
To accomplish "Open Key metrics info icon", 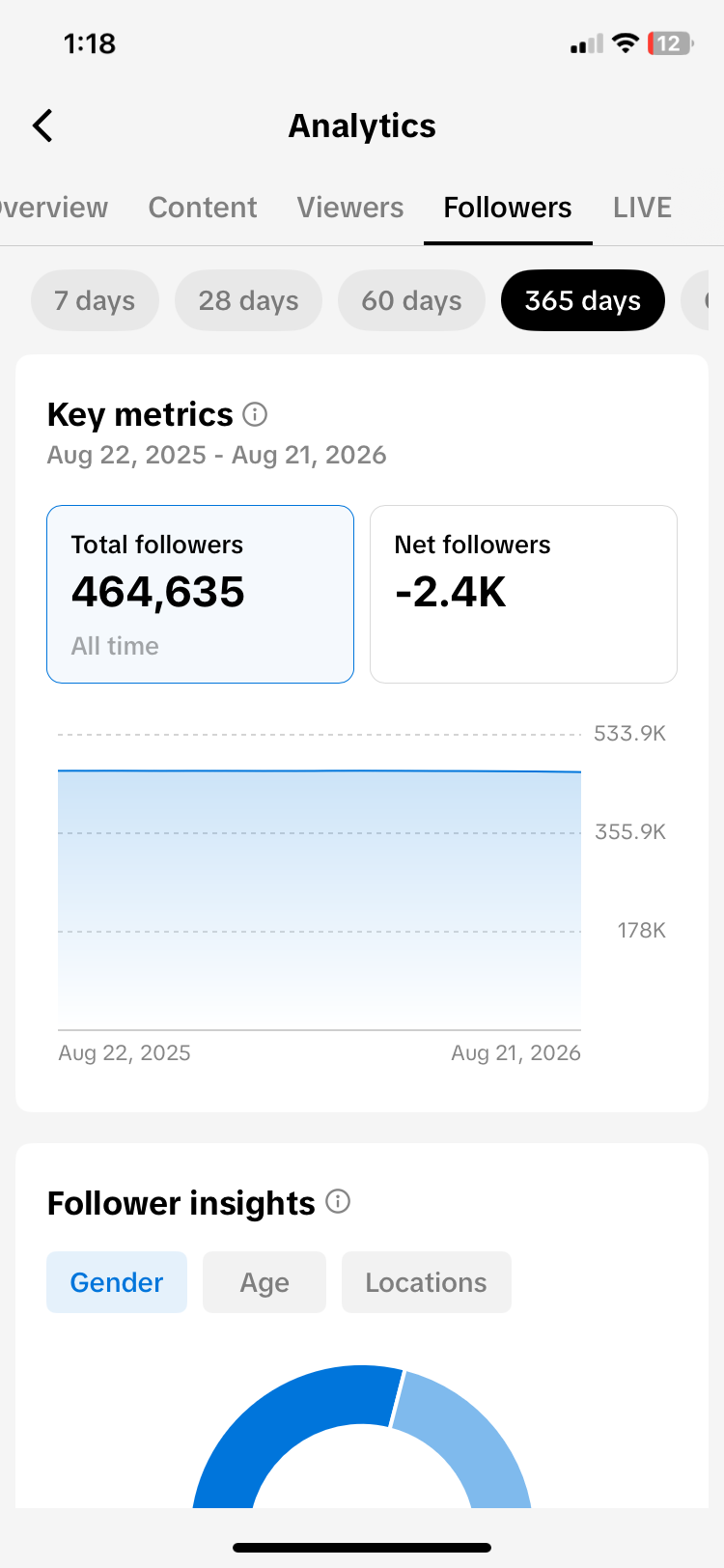I will click(255, 414).
